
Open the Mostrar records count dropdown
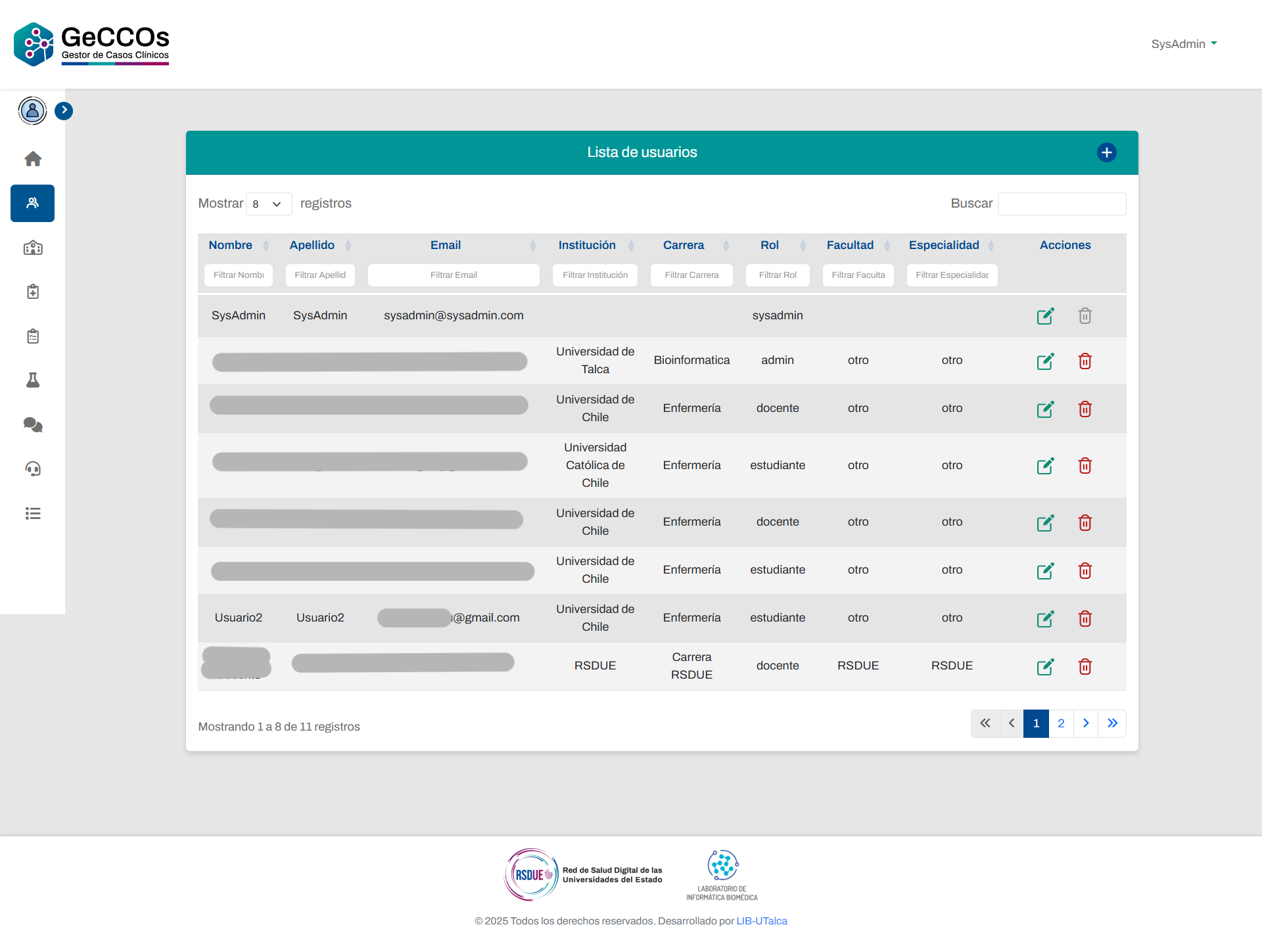[268, 204]
